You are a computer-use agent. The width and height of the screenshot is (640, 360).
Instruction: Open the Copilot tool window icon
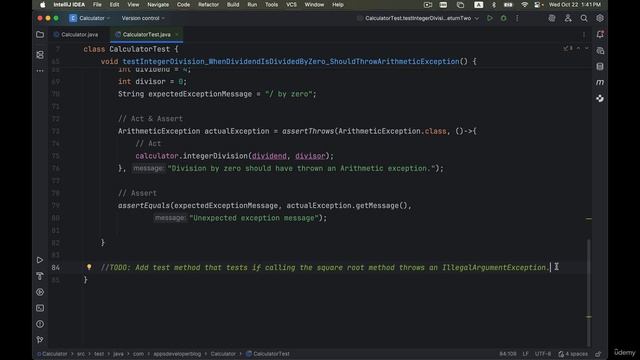[600, 98]
